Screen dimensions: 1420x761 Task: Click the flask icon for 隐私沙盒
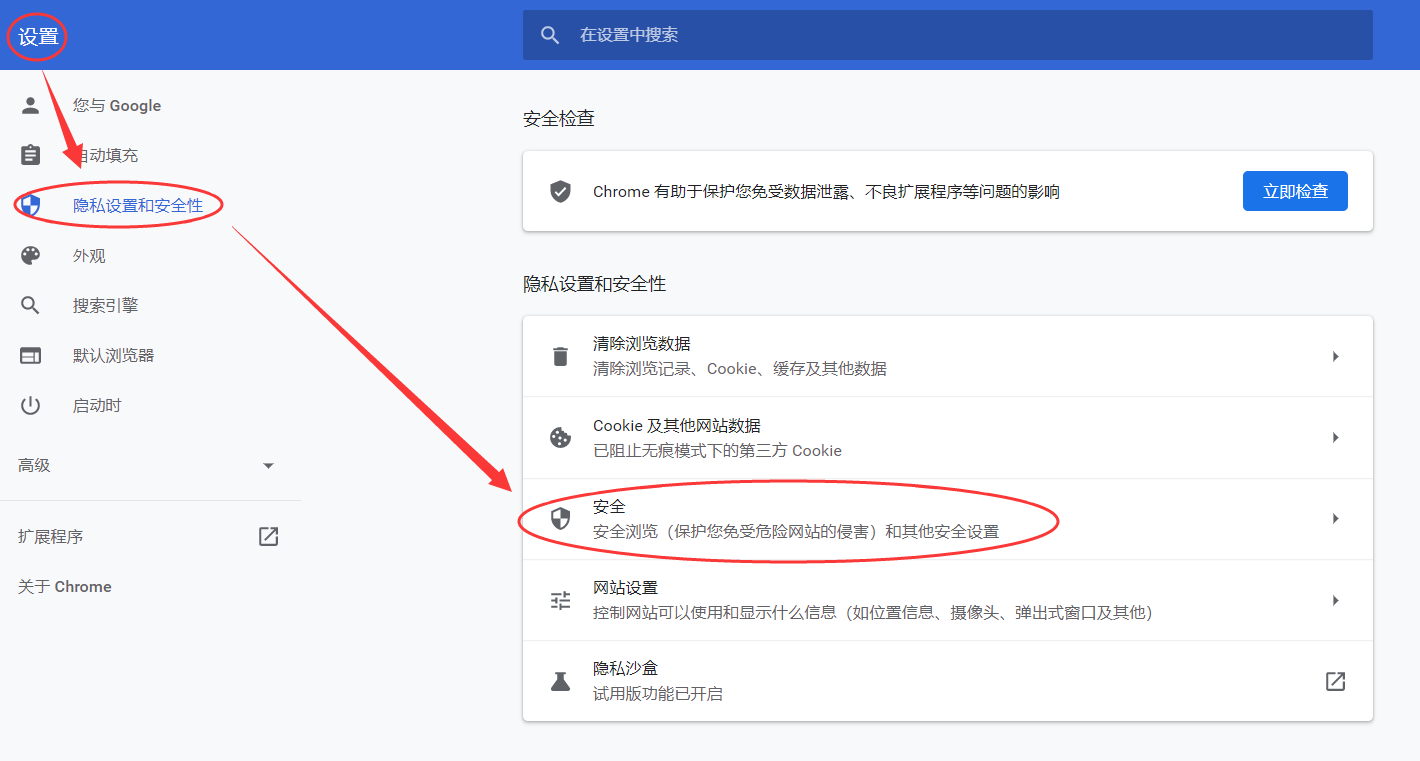click(x=560, y=681)
